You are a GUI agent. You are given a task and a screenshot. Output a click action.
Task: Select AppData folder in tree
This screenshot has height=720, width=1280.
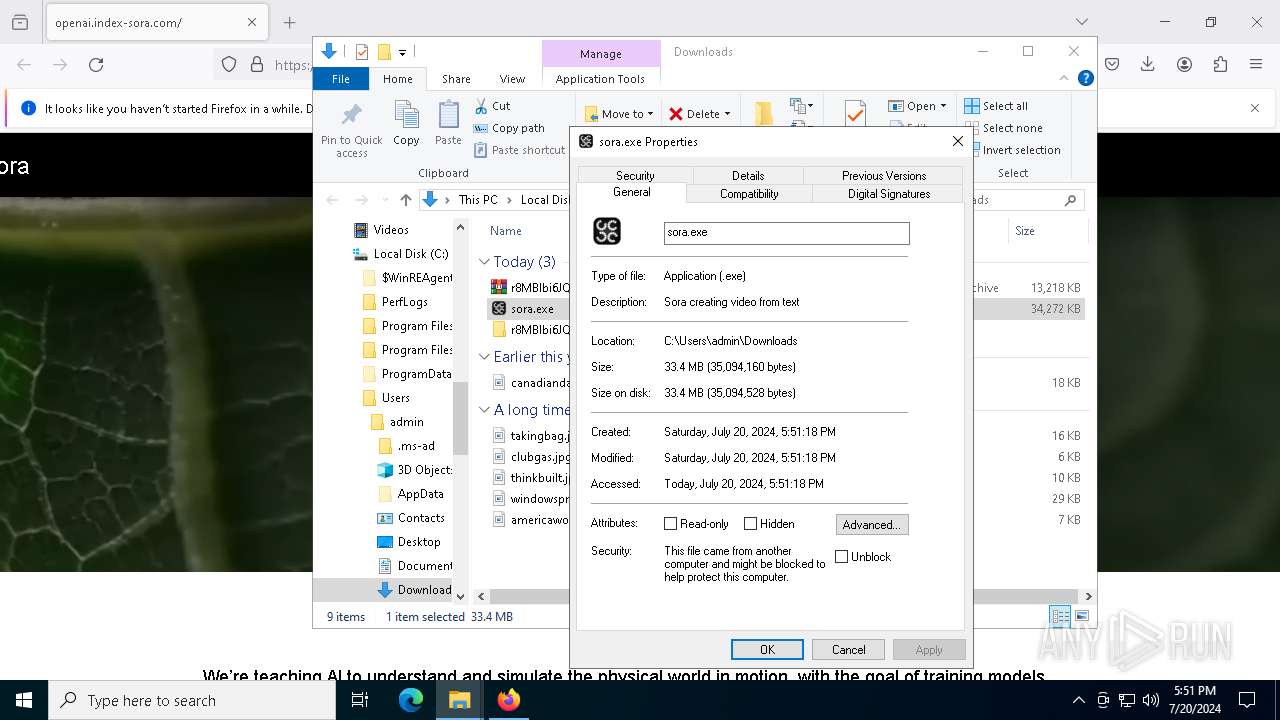420,494
